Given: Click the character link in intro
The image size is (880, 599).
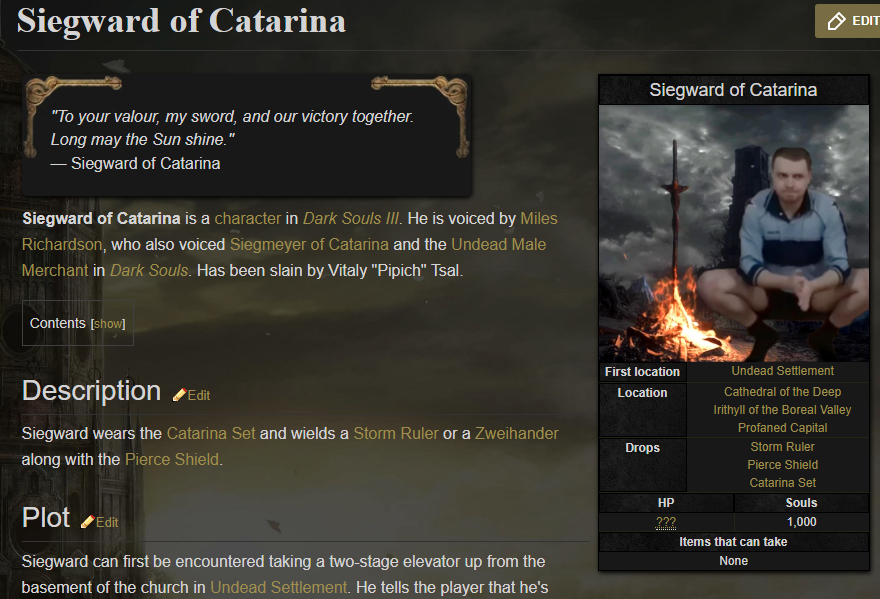Looking at the screenshot, I should pyautogui.click(x=247, y=218).
